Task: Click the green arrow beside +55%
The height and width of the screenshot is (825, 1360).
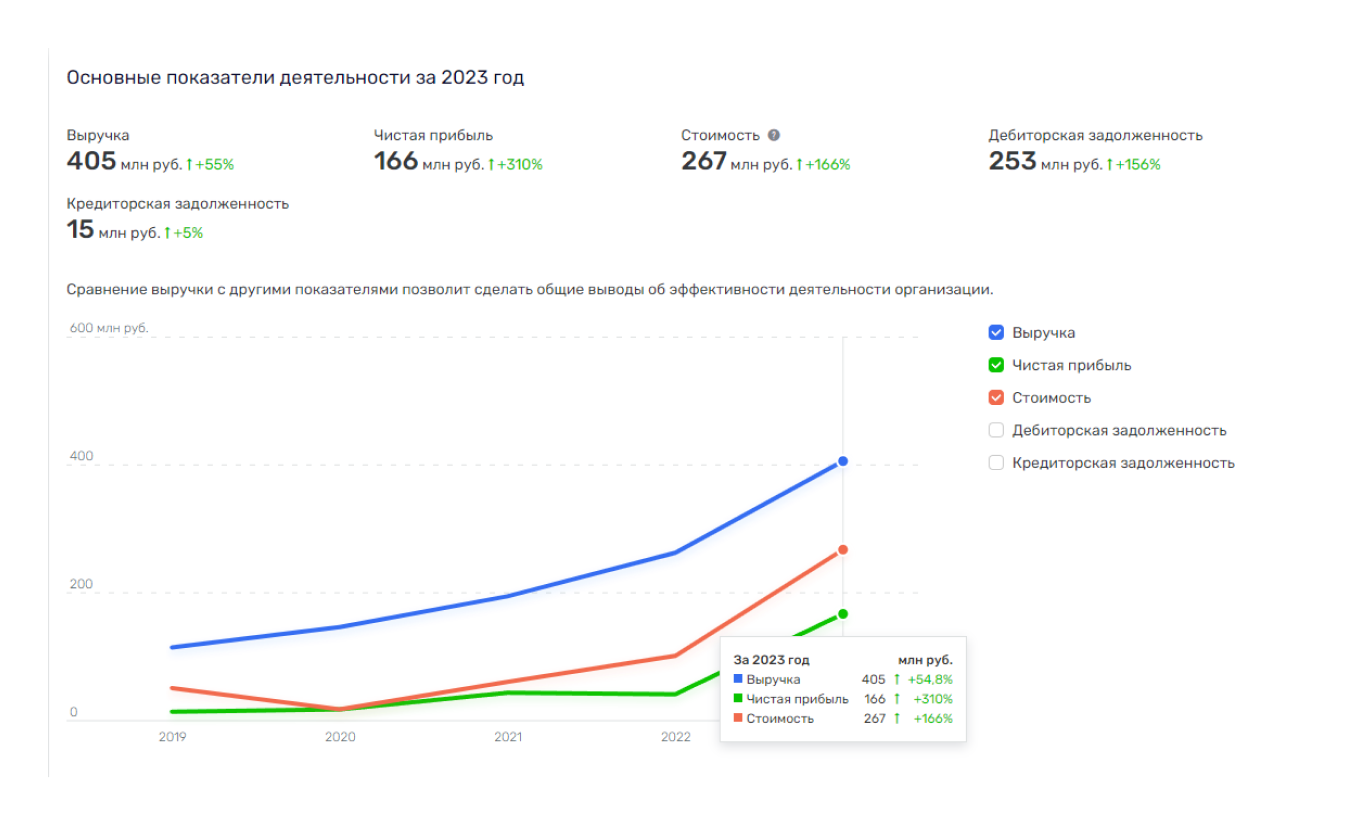Action: click(189, 164)
